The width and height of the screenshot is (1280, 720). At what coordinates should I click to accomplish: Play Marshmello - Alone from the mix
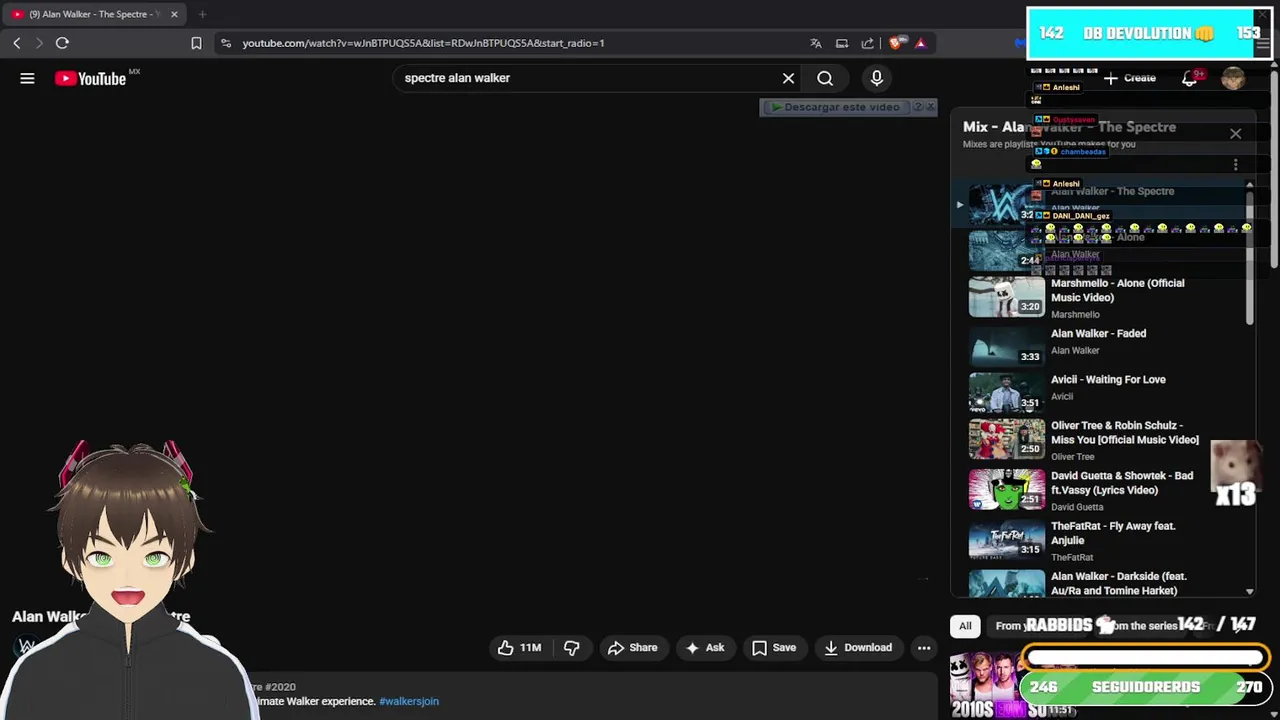click(1117, 290)
